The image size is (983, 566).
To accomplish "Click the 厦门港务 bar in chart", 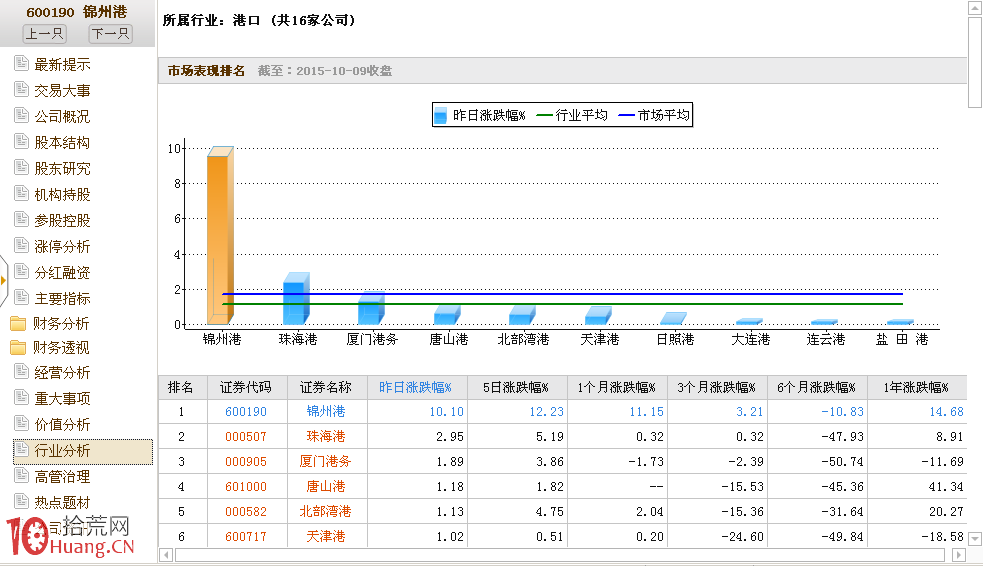I will coord(371,308).
